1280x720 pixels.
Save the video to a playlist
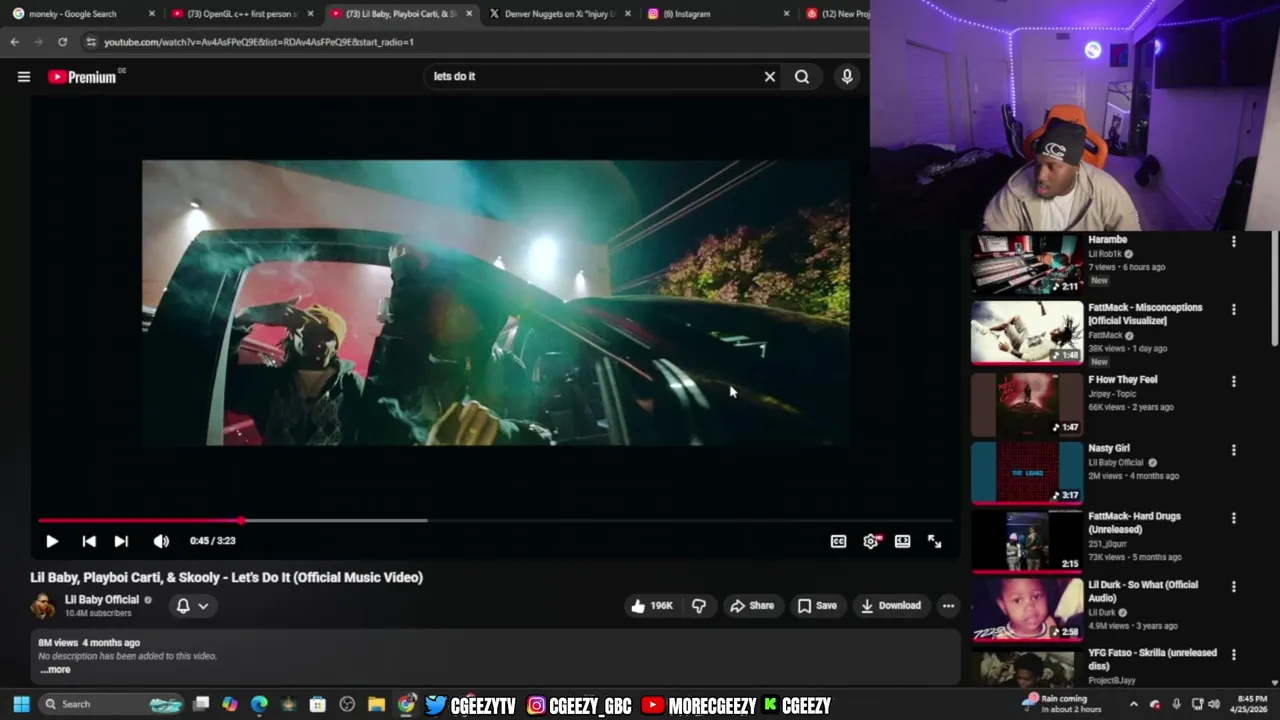(817, 606)
